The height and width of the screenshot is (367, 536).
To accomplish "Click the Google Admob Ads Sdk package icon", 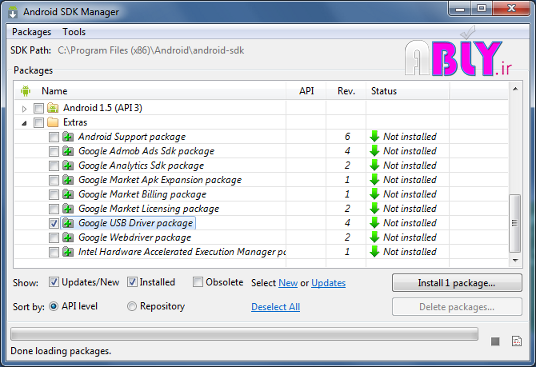I will point(68,151).
